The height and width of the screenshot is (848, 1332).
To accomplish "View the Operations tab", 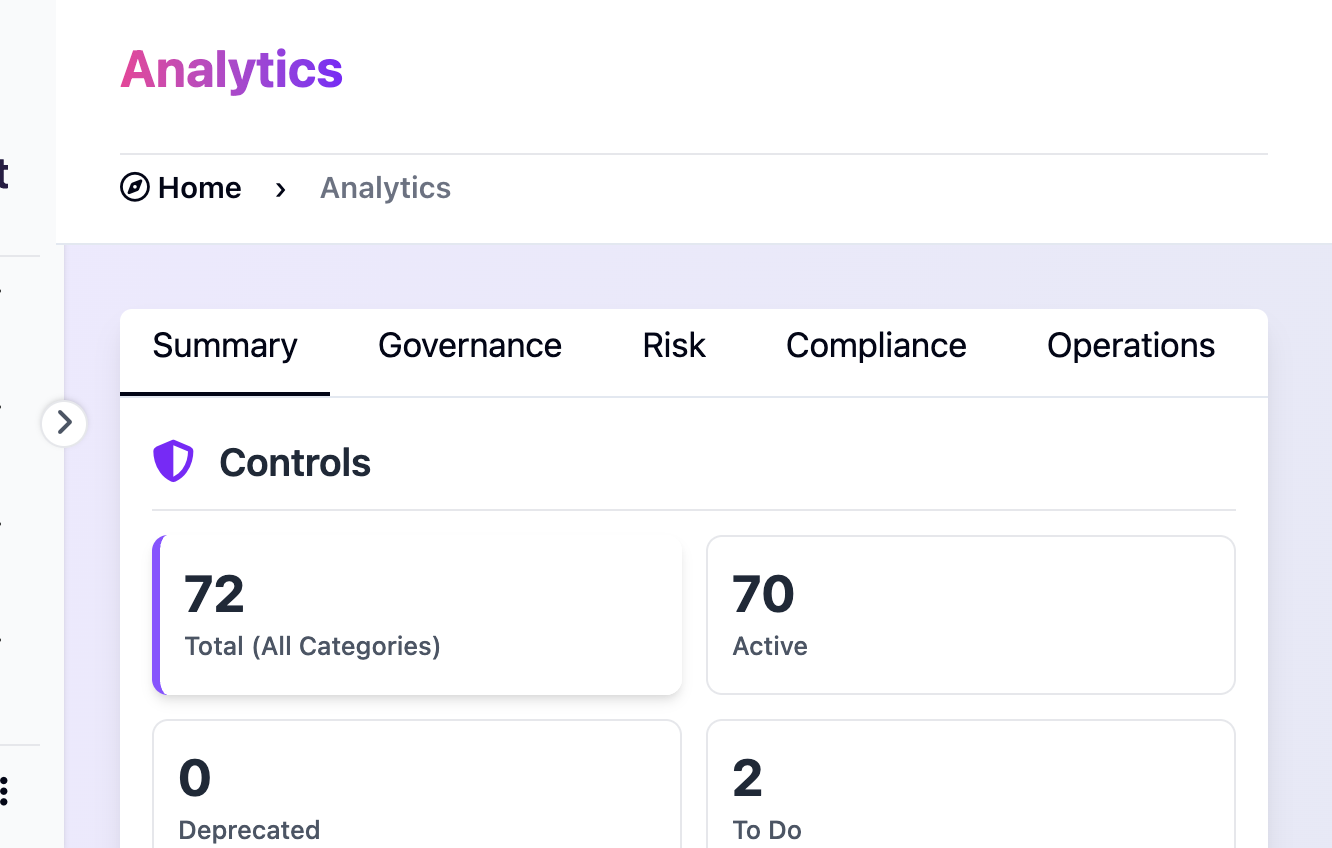I will 1131,345.
